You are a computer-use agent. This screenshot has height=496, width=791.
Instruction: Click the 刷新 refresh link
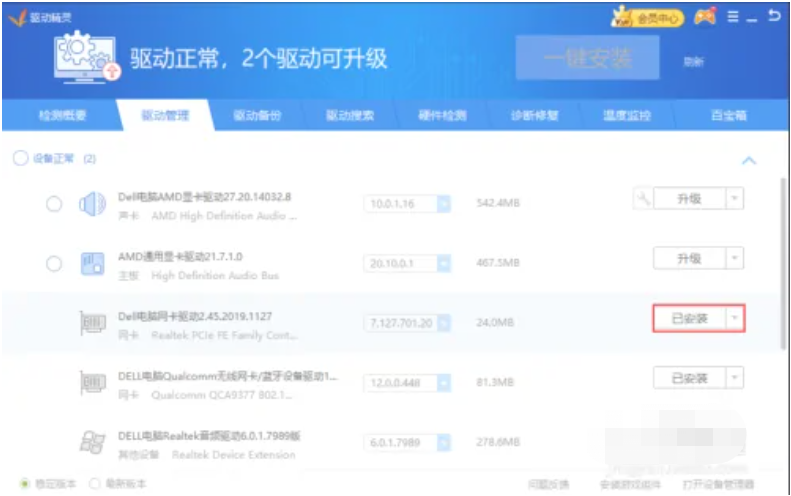coord(693,62)
